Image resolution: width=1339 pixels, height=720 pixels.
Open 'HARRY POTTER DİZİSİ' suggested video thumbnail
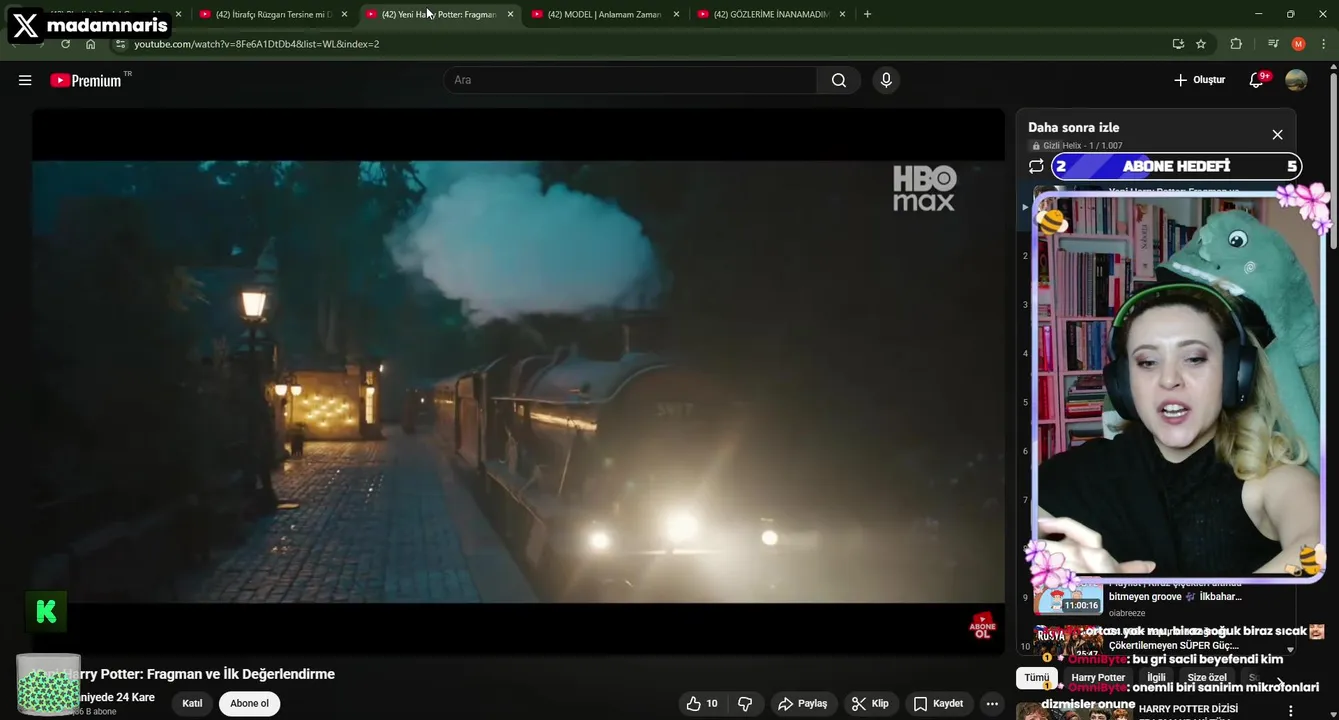click(x=1075, y=711)
